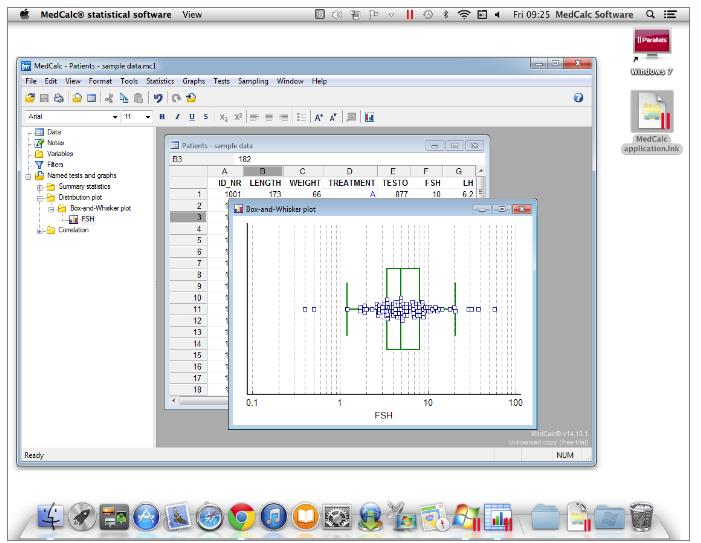
Task: Click the spreadsheet horizontal scrollbar left arrow
Action: [173, 401]
